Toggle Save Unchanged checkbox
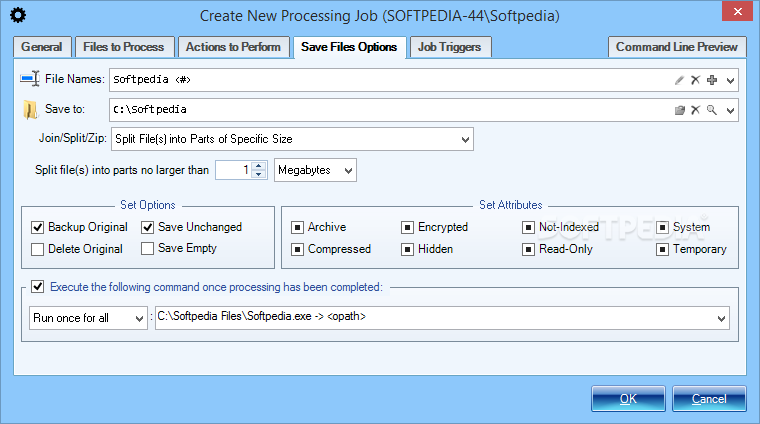Viewport: 760px width, 424px height. [147, 227]
